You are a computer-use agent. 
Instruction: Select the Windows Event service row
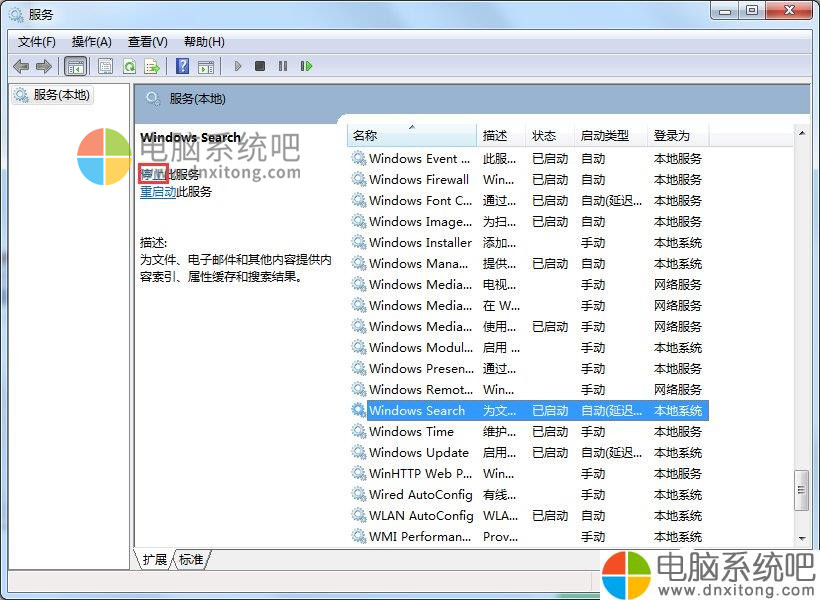pos(528,159)
